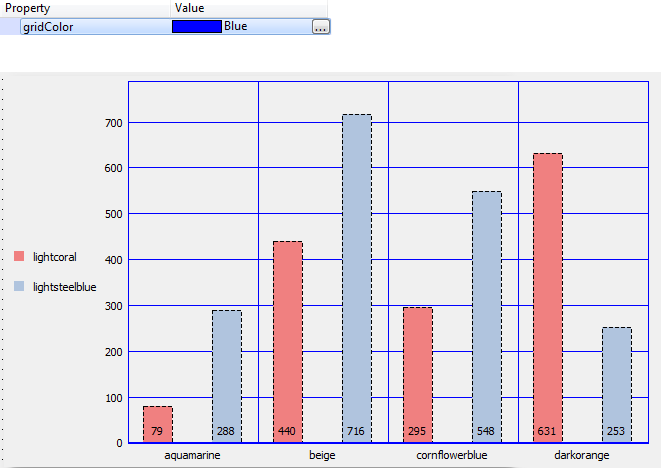
Task: Select the aquamarine lightcoral bar labeled 79
Action: coord(157,423)
